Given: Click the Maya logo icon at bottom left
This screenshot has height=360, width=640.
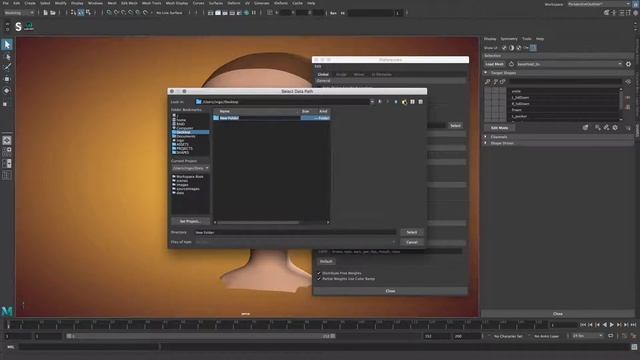Looking at the screenshot, I should tap(7, 311).
